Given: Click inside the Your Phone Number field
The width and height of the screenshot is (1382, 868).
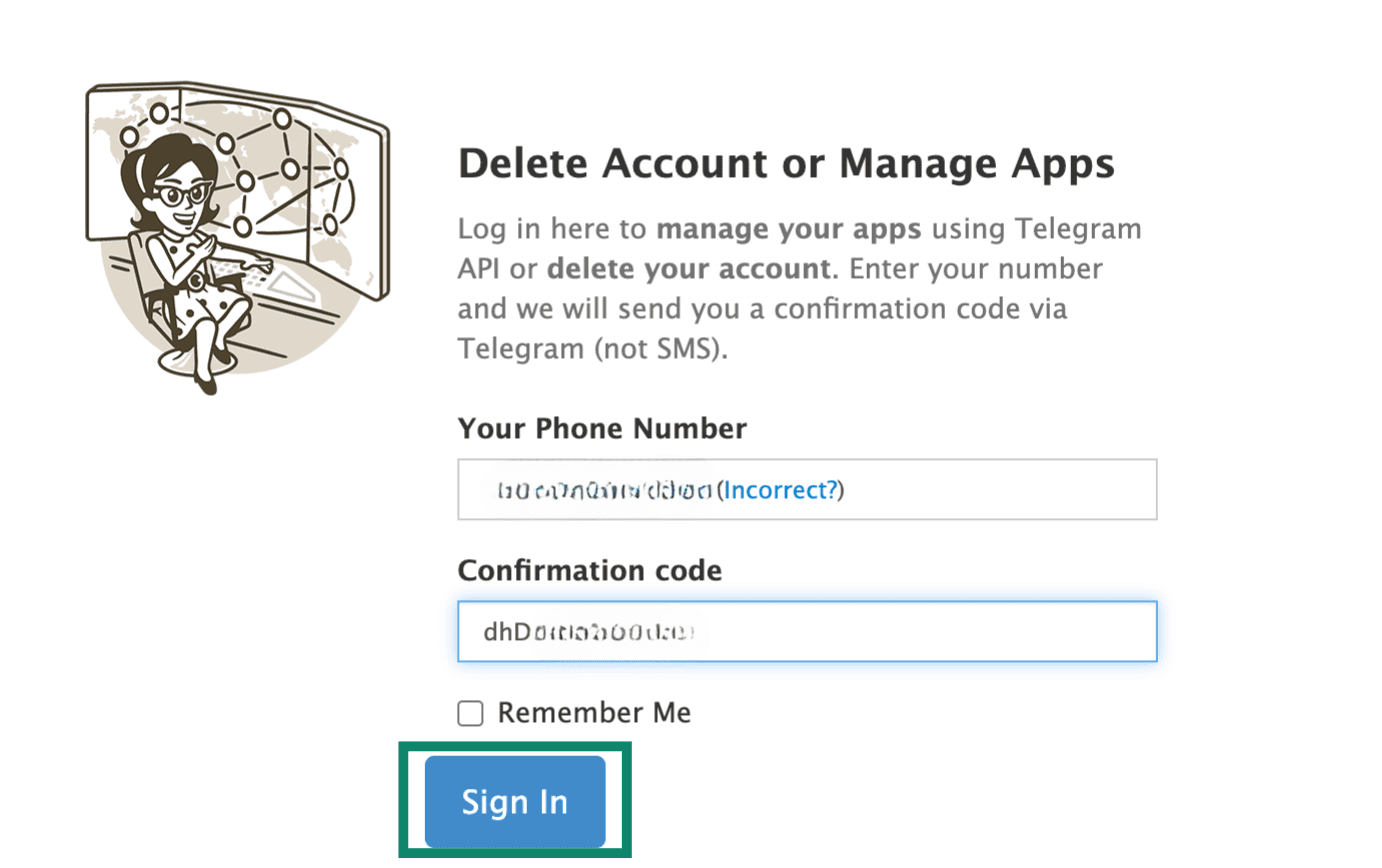Looking at the screenshot, I should 950,489.
